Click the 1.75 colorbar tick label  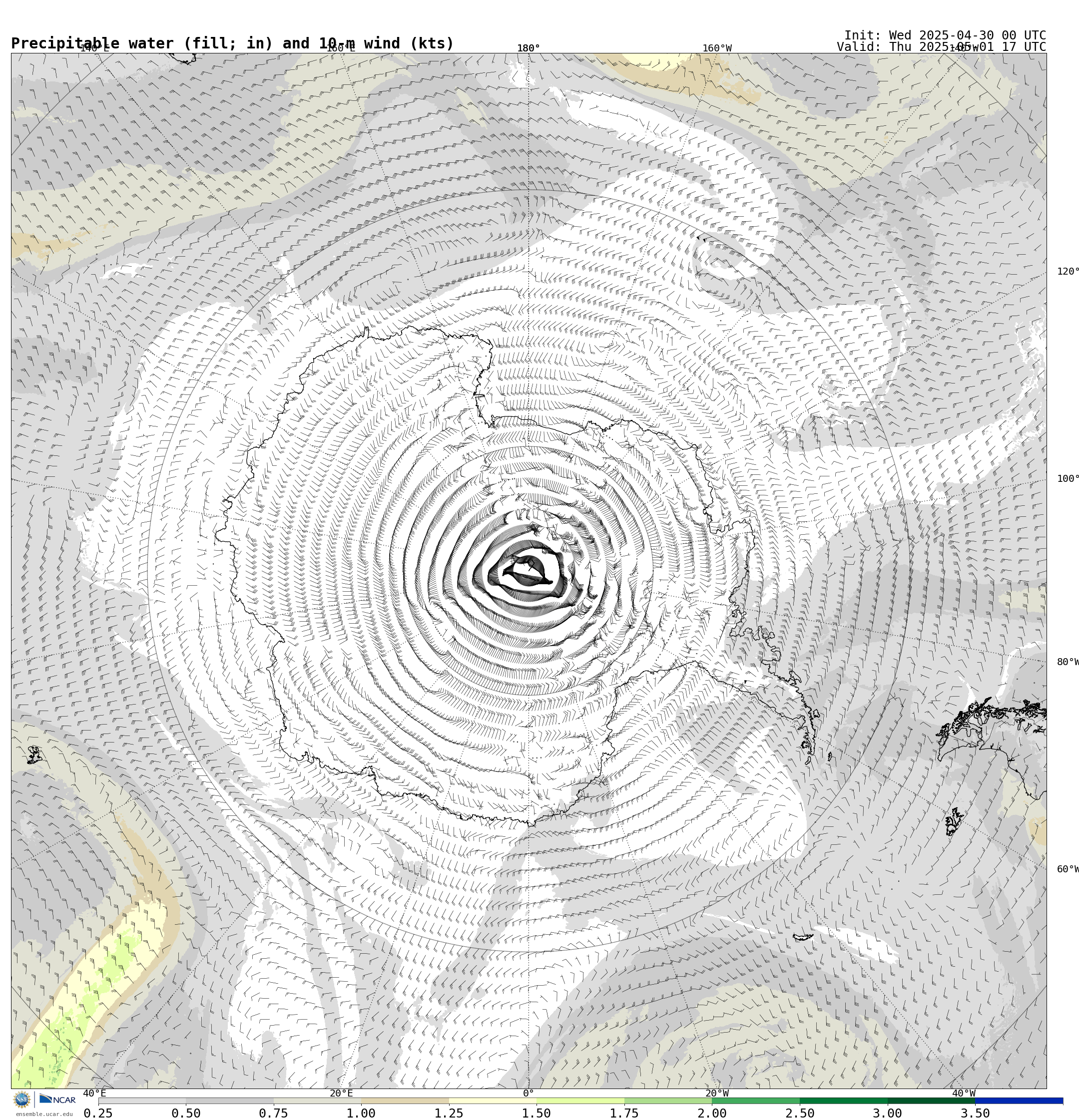click(624, 1113)
